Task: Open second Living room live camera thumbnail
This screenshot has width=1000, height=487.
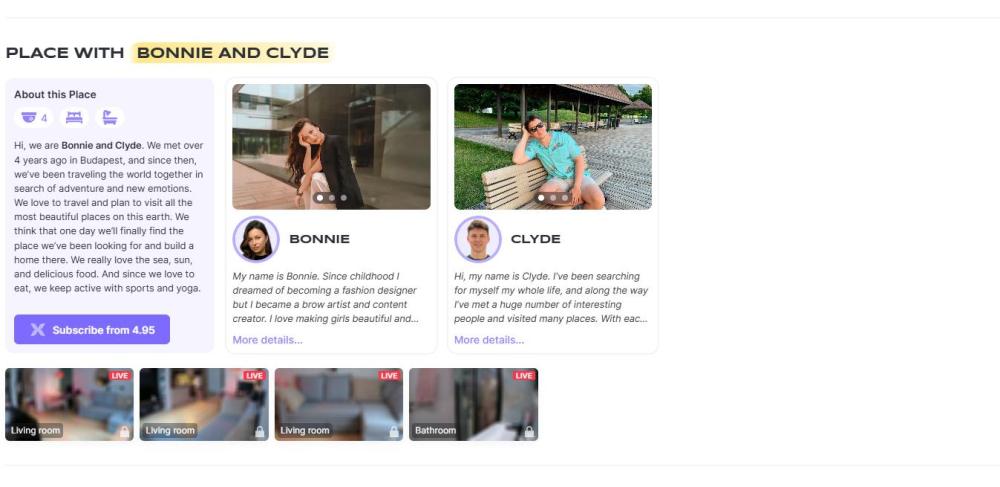Action: pyautogui.click(x=204, y=404)
